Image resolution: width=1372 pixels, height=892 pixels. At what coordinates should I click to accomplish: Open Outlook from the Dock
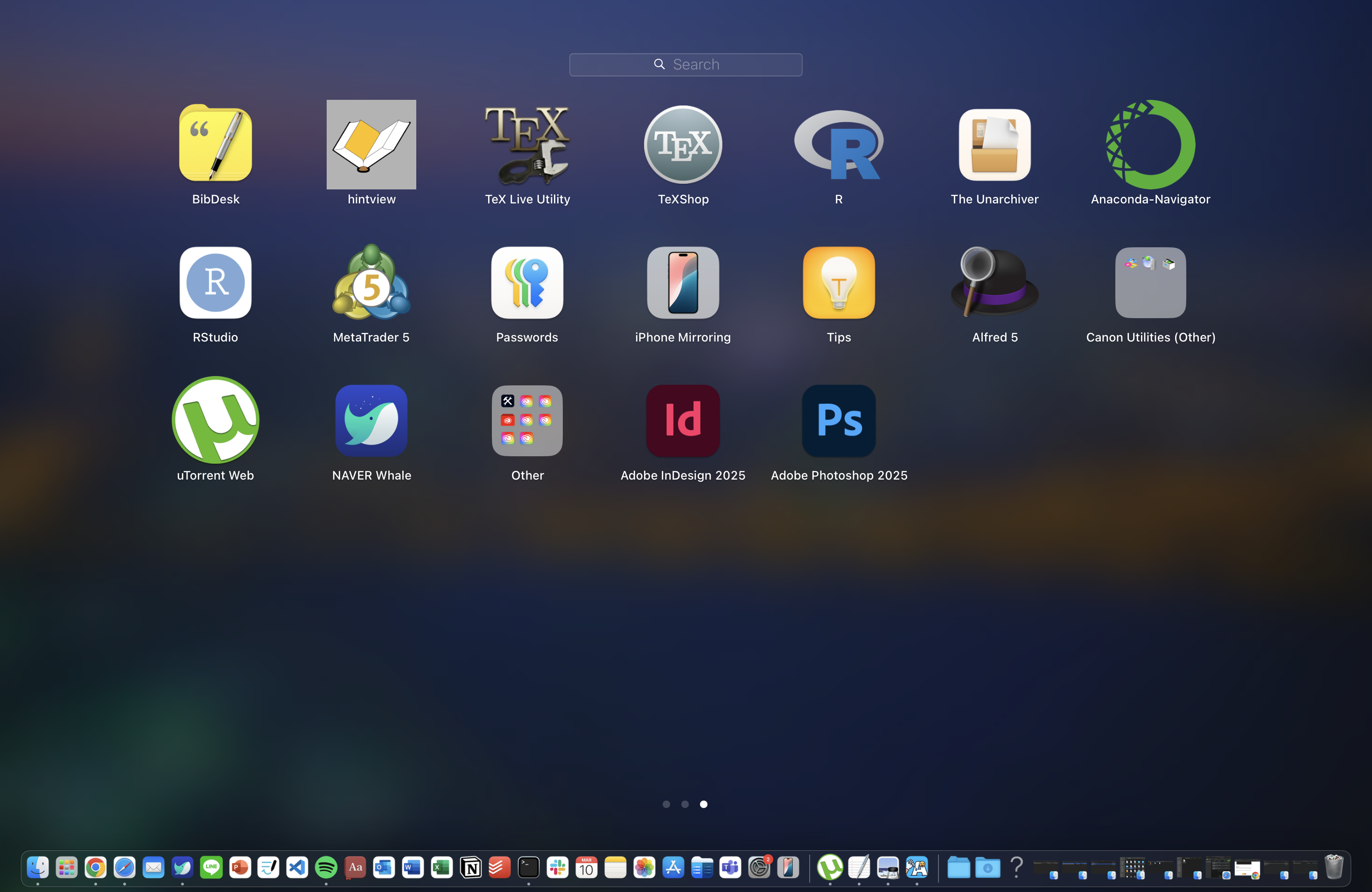[x=384, y=867]
